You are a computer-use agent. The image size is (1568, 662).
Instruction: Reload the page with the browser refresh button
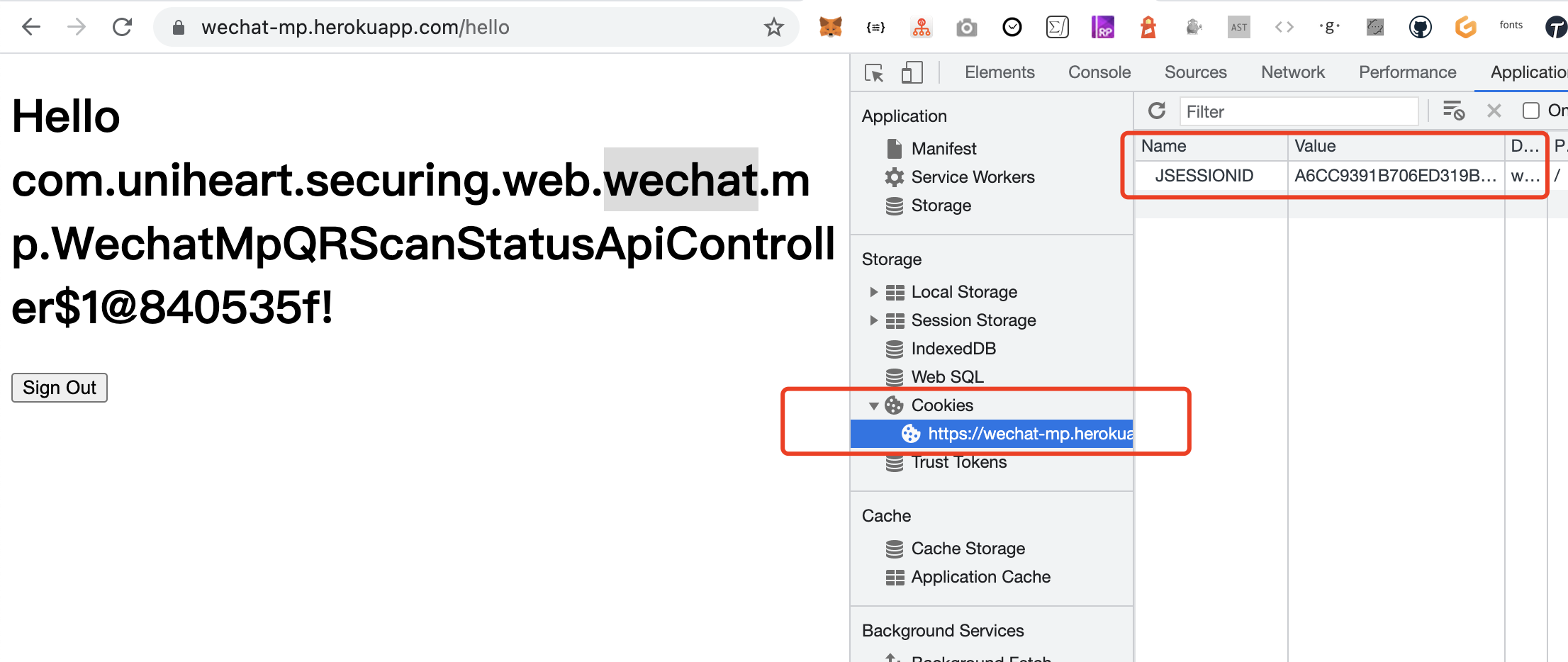click(x=122, y=28)
